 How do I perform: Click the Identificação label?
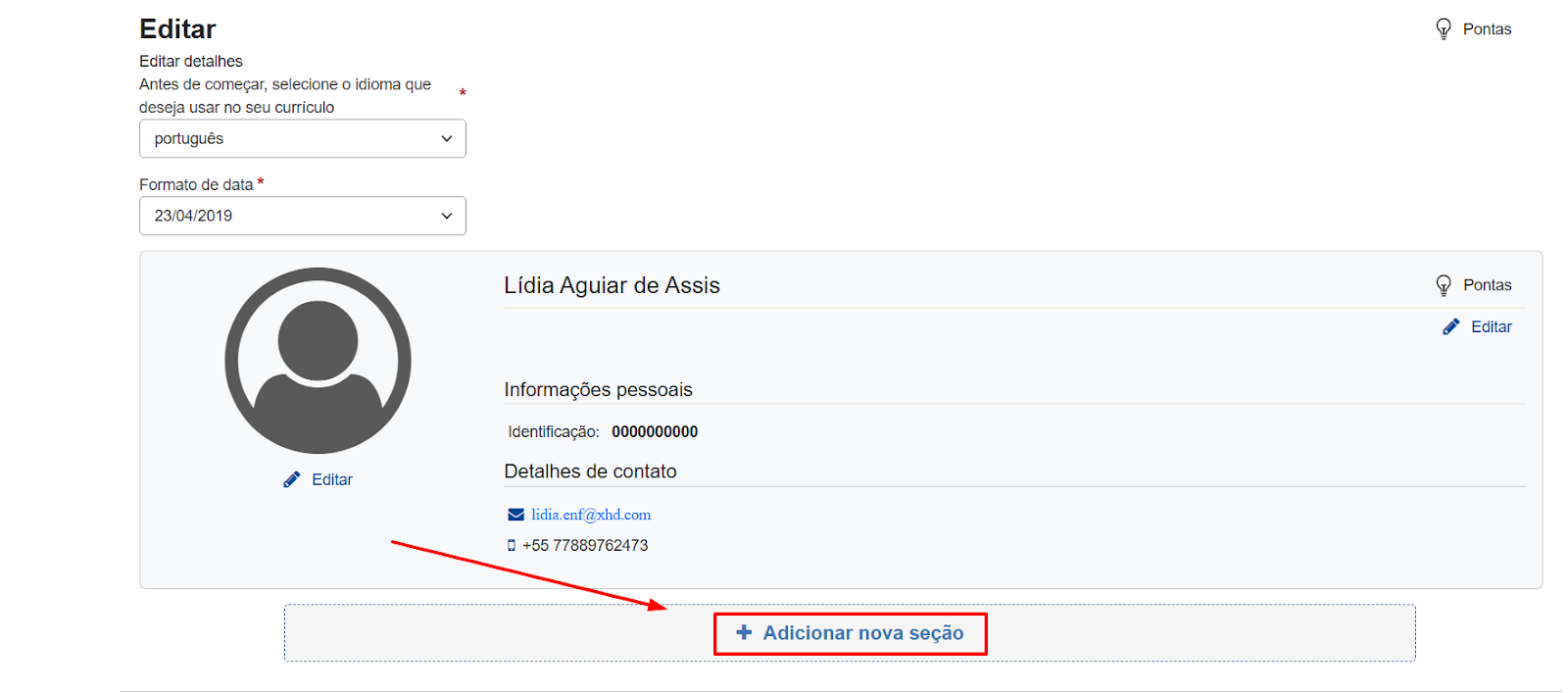click(554, 431)
